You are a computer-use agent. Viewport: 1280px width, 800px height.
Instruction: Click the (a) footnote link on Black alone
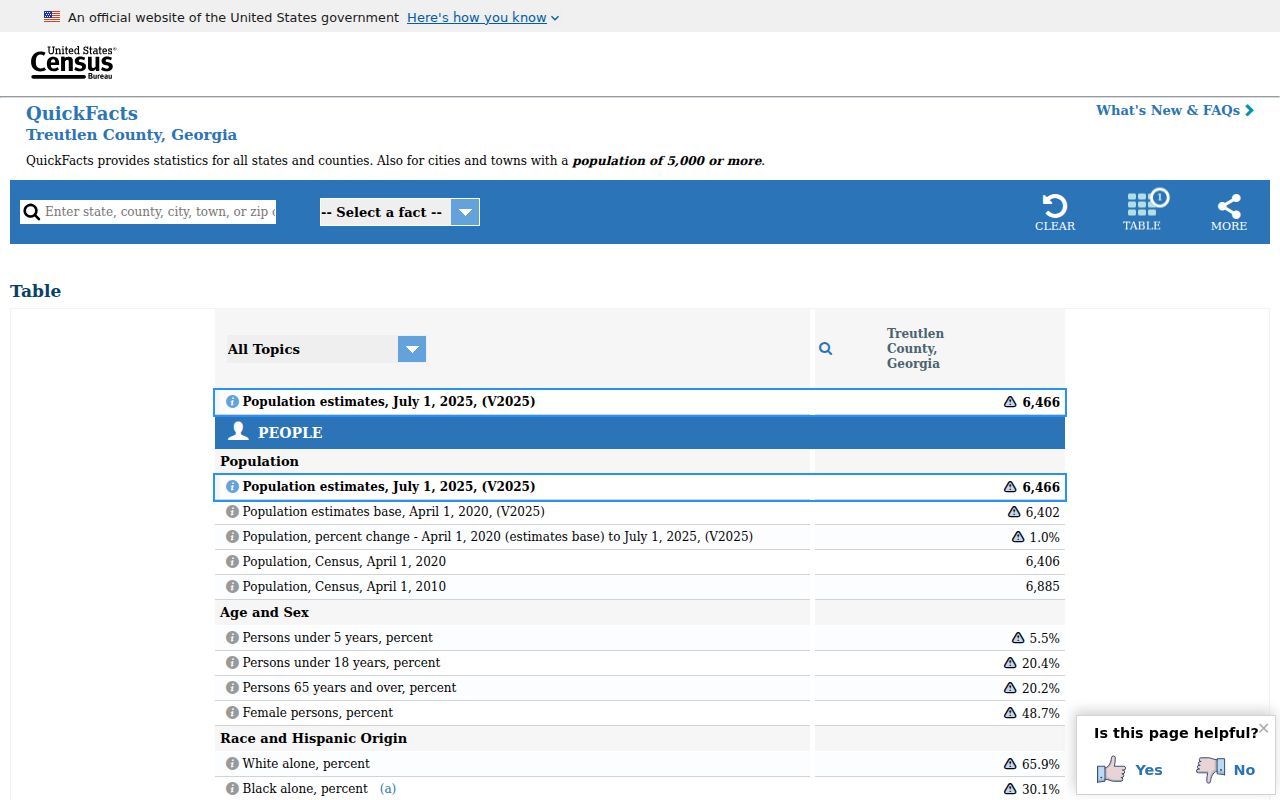coord(388,789)
